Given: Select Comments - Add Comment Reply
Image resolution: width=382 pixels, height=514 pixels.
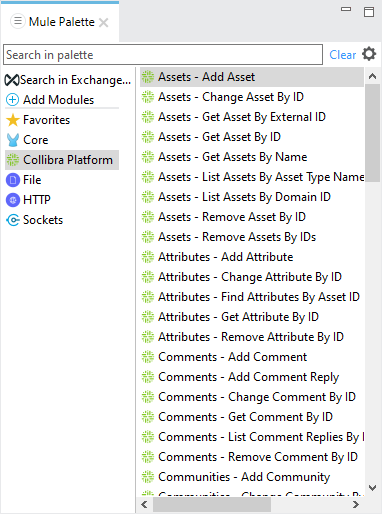Looking at the screenshot, I should (248, 377).
